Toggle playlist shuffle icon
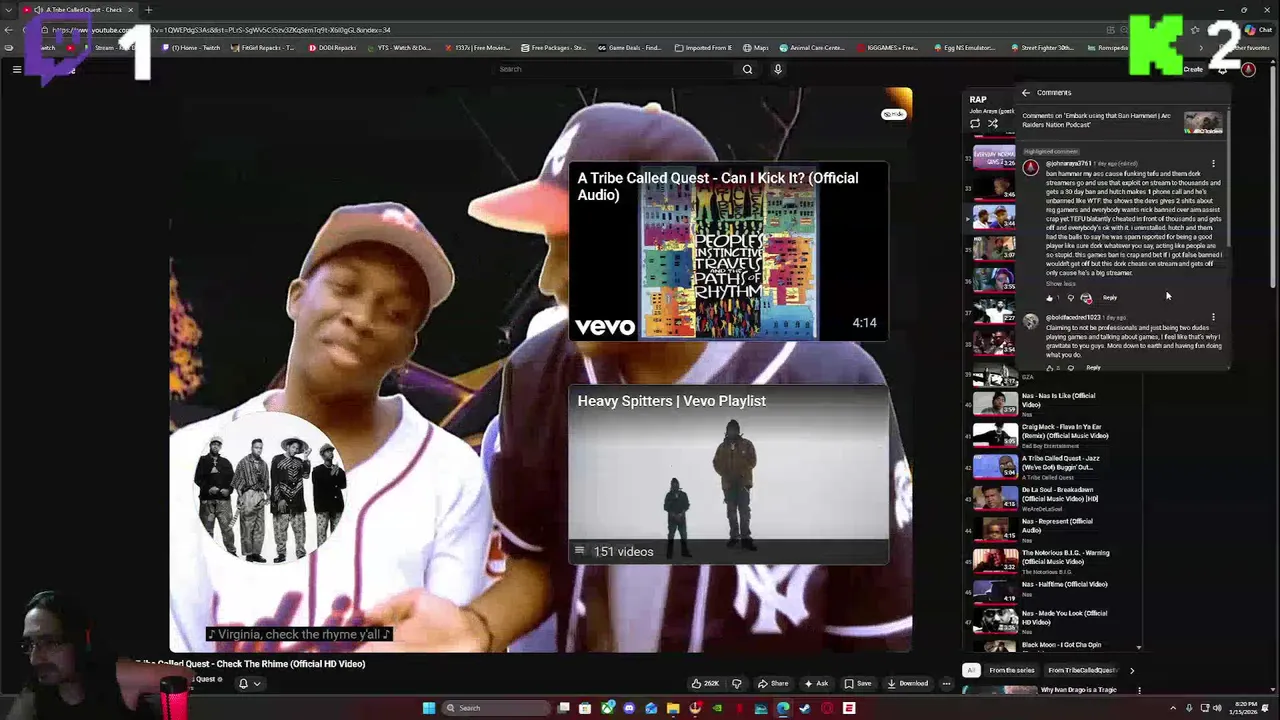The image size is (1280, 720). (993, 124)
